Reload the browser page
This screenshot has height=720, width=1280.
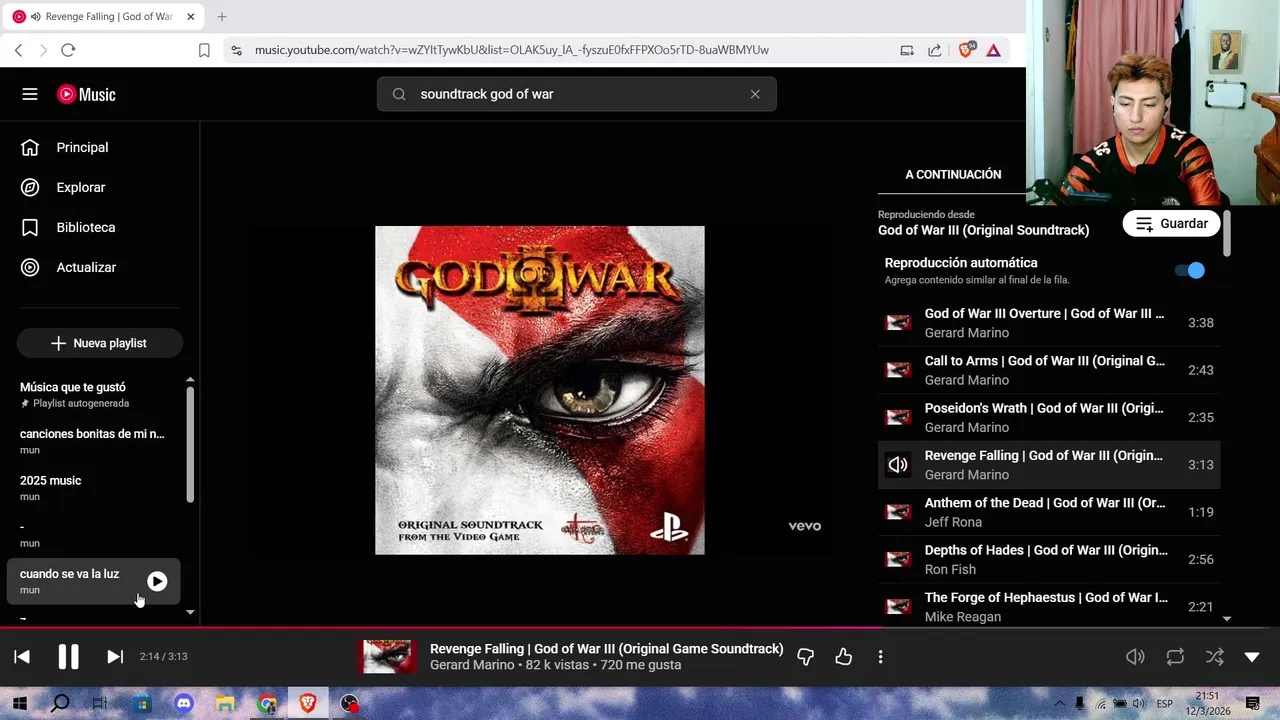click(68, 50)
